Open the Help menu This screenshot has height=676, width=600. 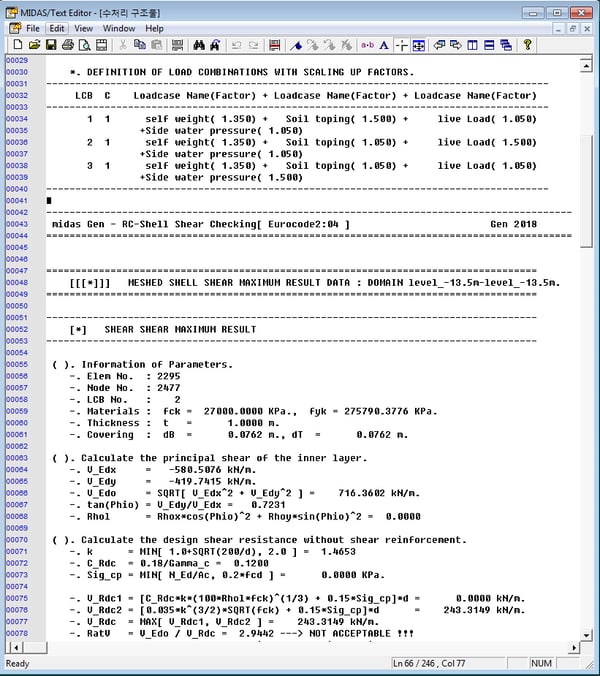(x=154, y=28)
